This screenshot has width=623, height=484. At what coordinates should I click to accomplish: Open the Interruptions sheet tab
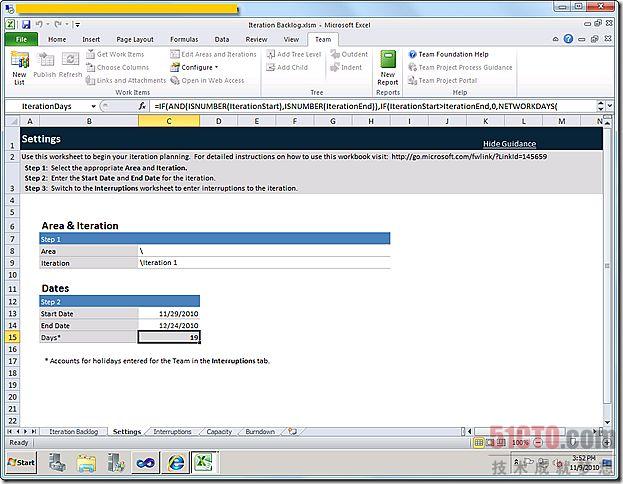pos(172,432)
